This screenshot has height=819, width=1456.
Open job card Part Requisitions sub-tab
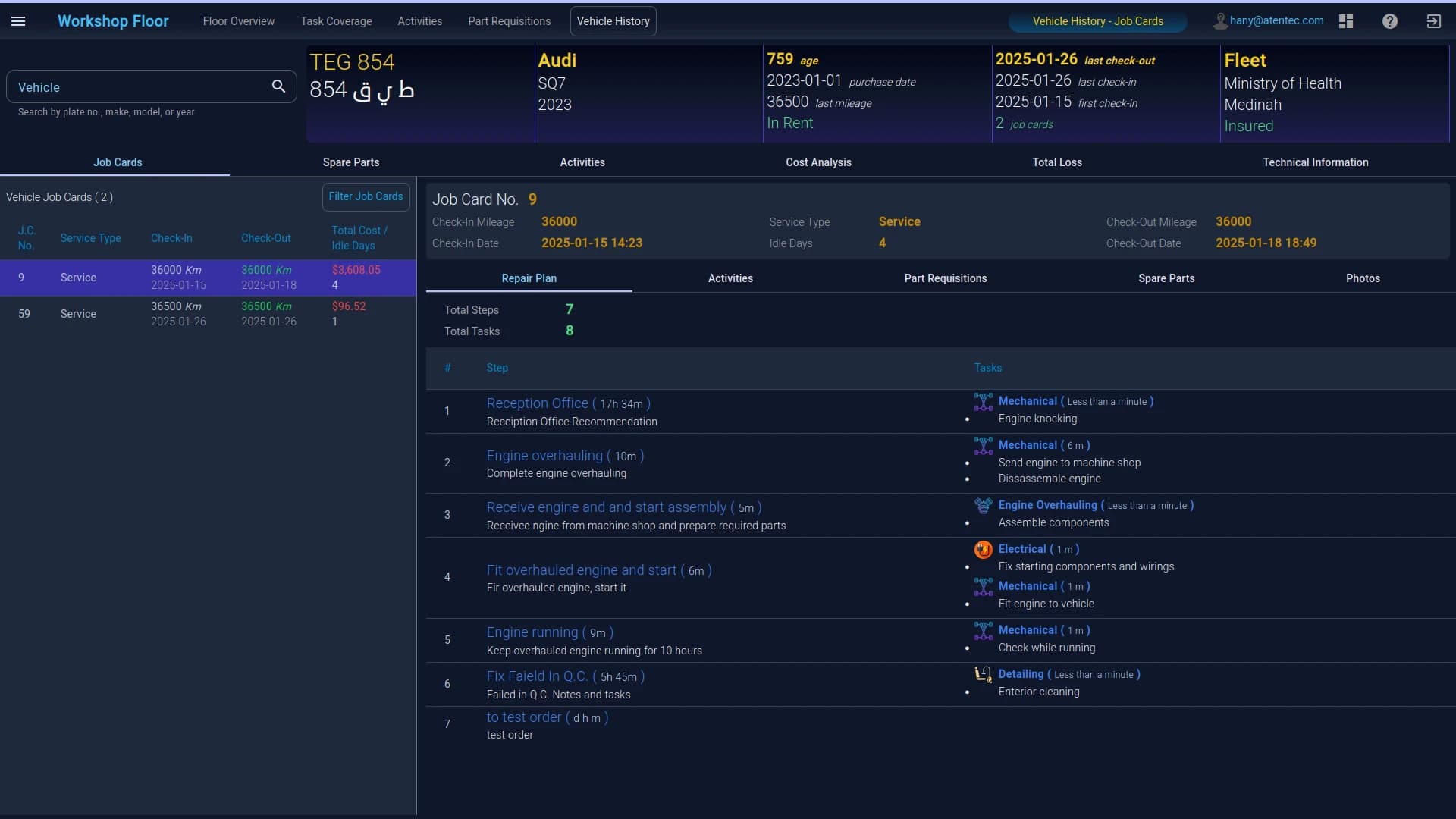coord(946,278)
